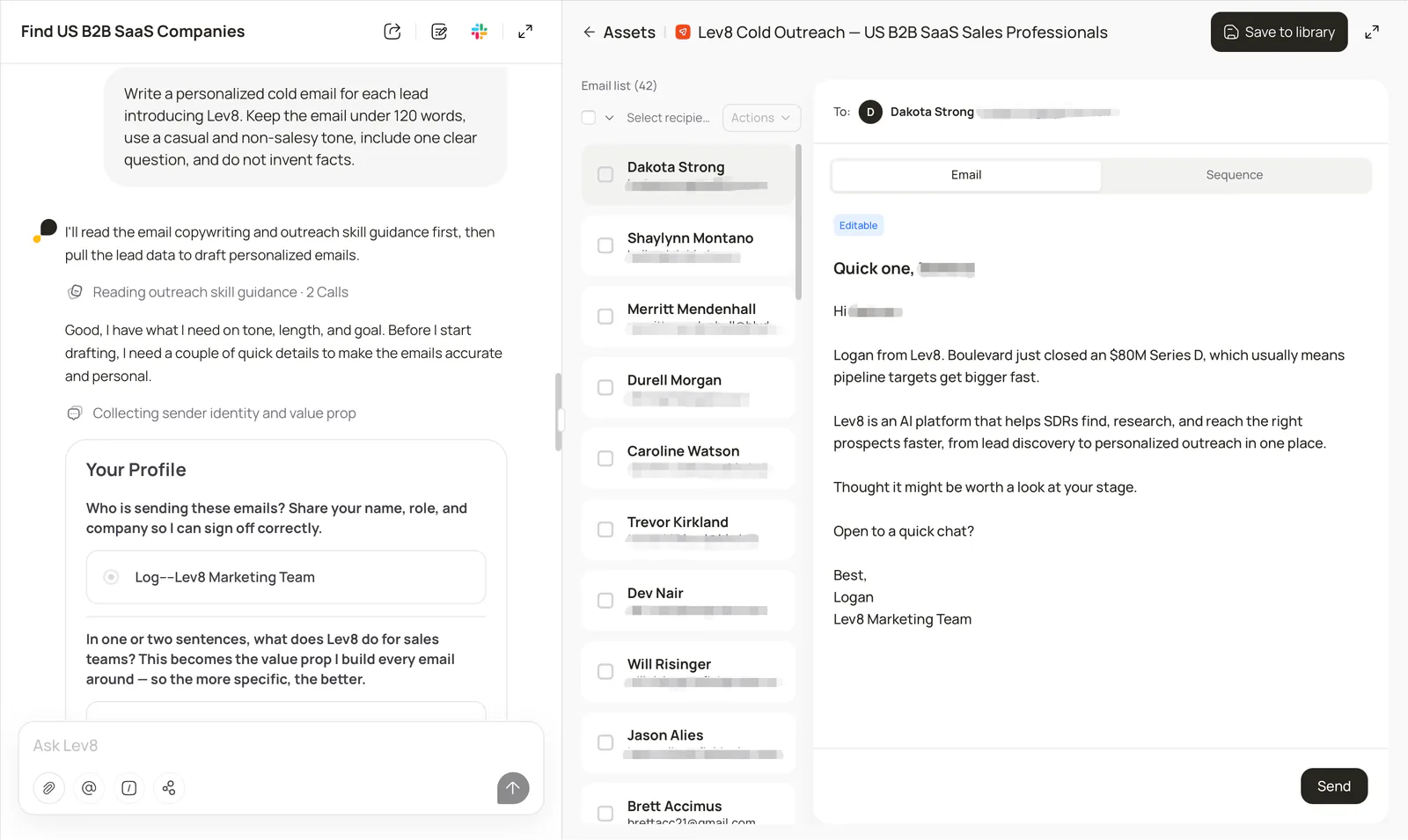Check the Shaylynn Montano recipient checkbox
The width and height of the screenshot is (1408, 840).
click(605, 245)
